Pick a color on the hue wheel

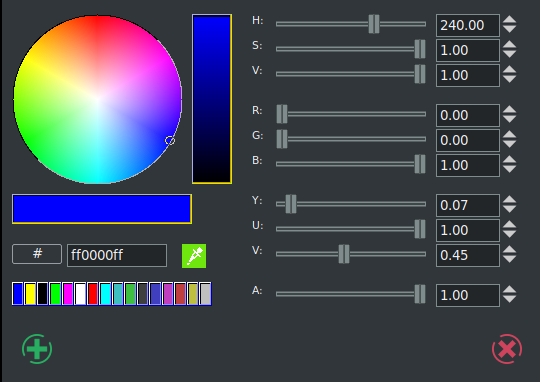tap(97, 99)
